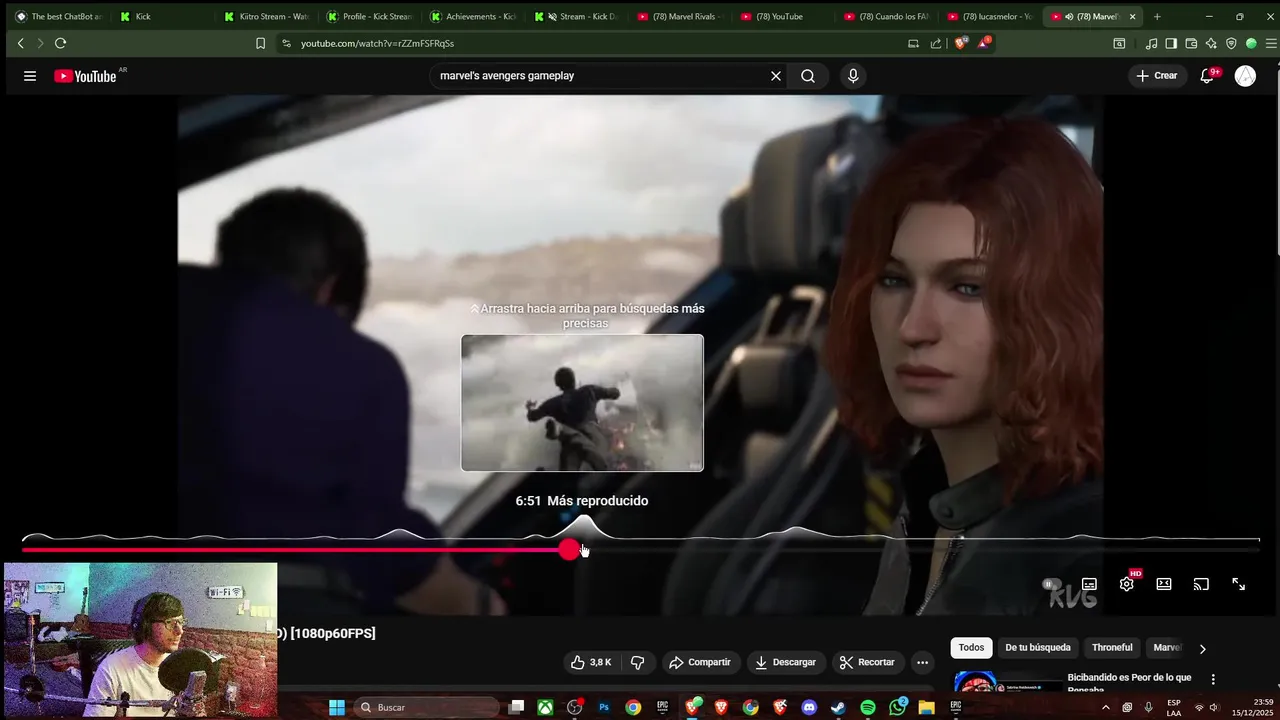Open Brave Shields lion icon

(x=961, y=43)
